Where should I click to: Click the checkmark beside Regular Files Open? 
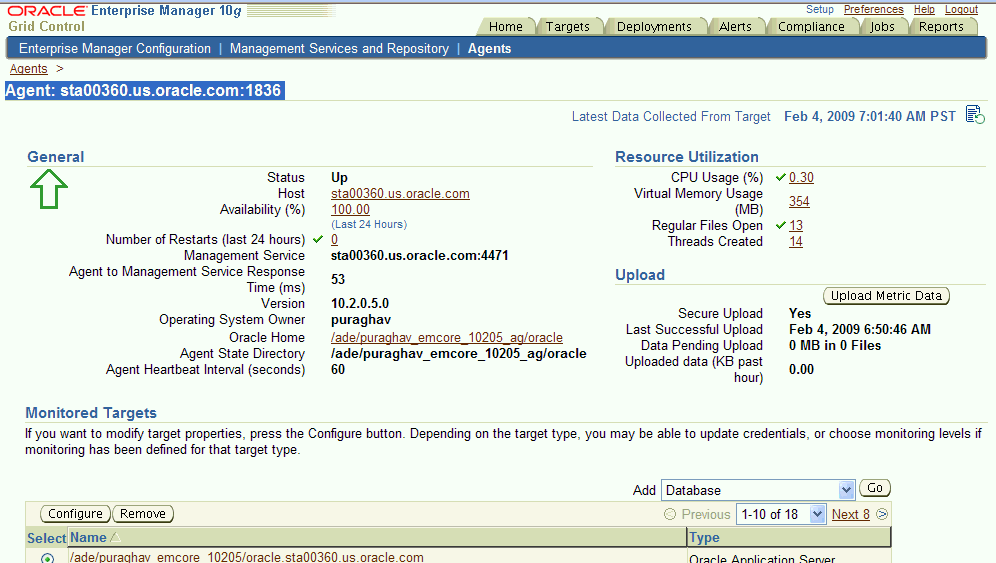click(x=781, y=225)
